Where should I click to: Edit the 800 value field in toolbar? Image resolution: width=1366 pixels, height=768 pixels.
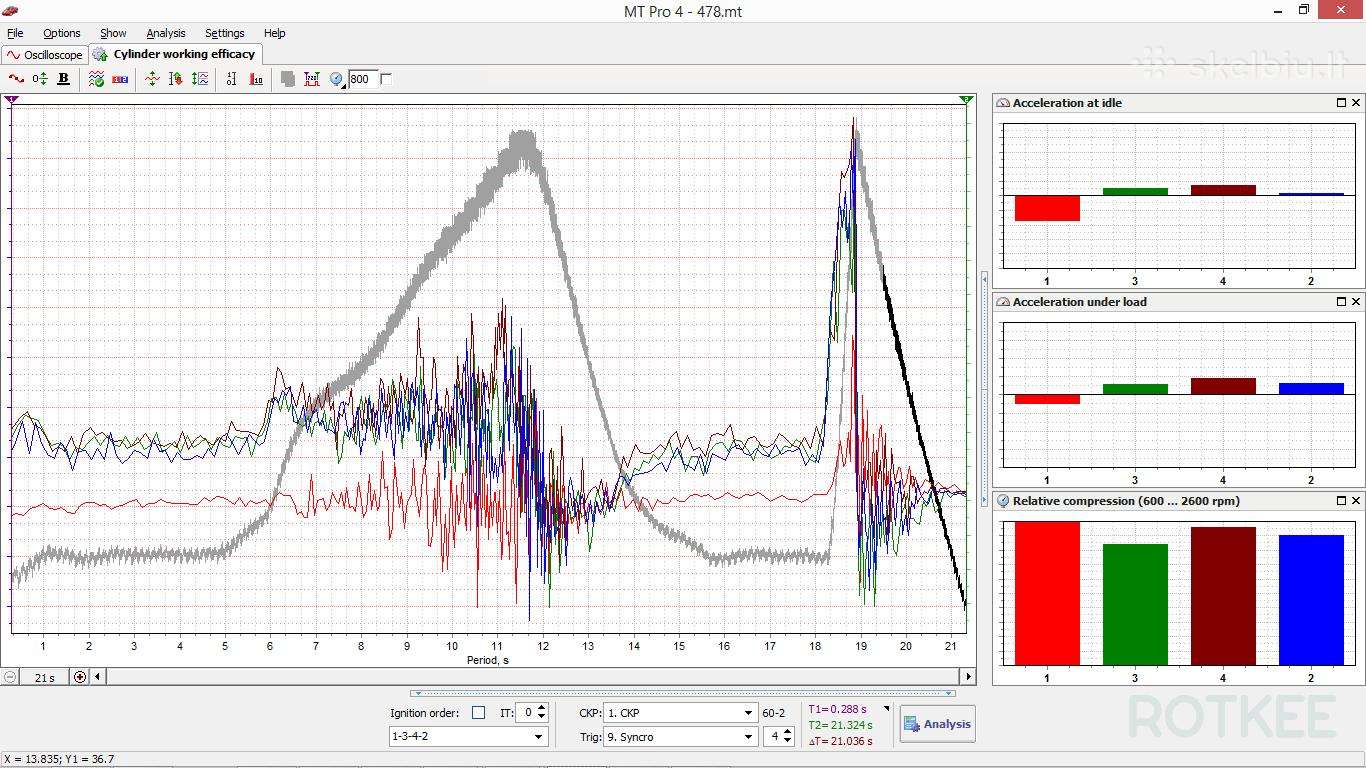pos(362,79)
